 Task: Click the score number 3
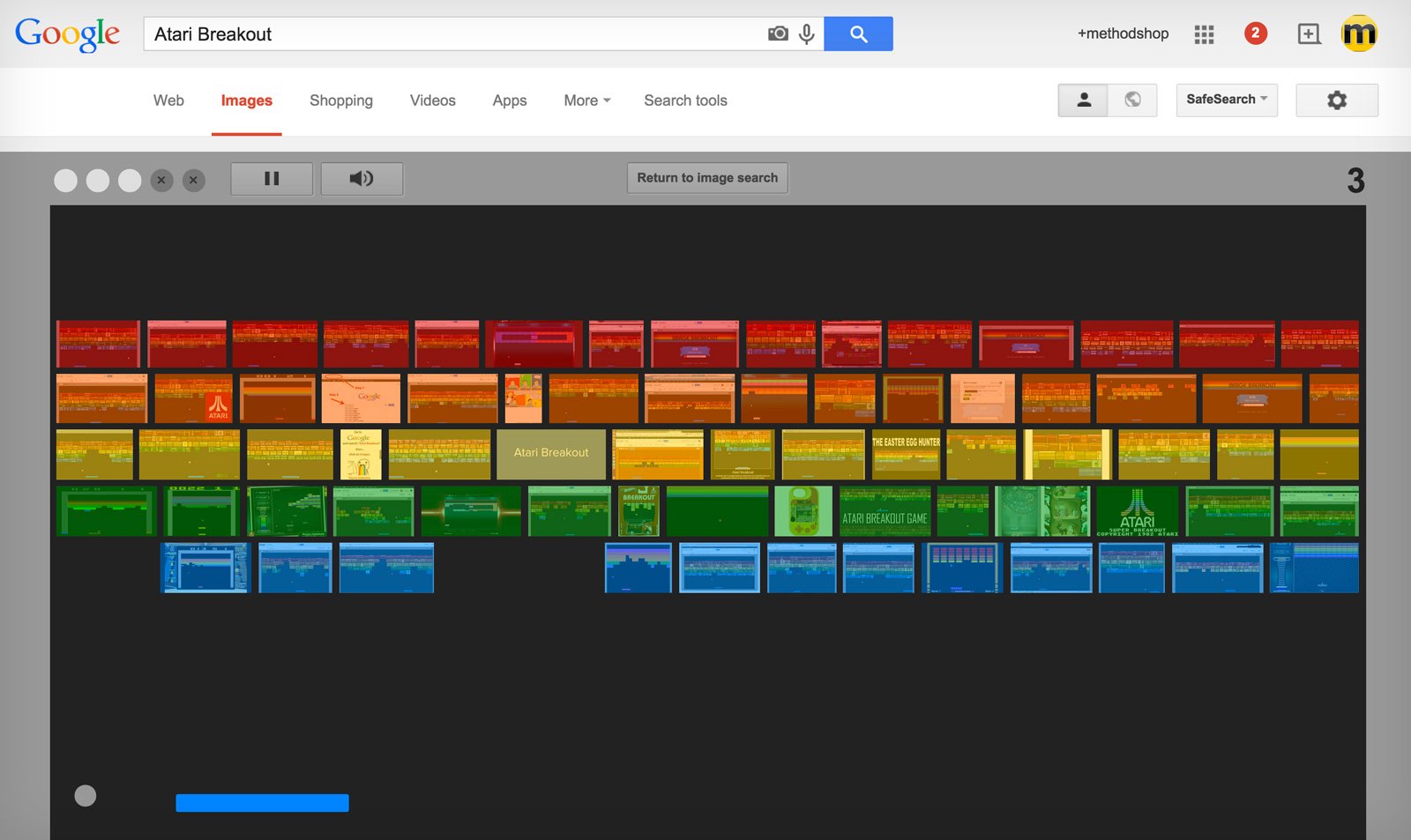point(1355,181)
